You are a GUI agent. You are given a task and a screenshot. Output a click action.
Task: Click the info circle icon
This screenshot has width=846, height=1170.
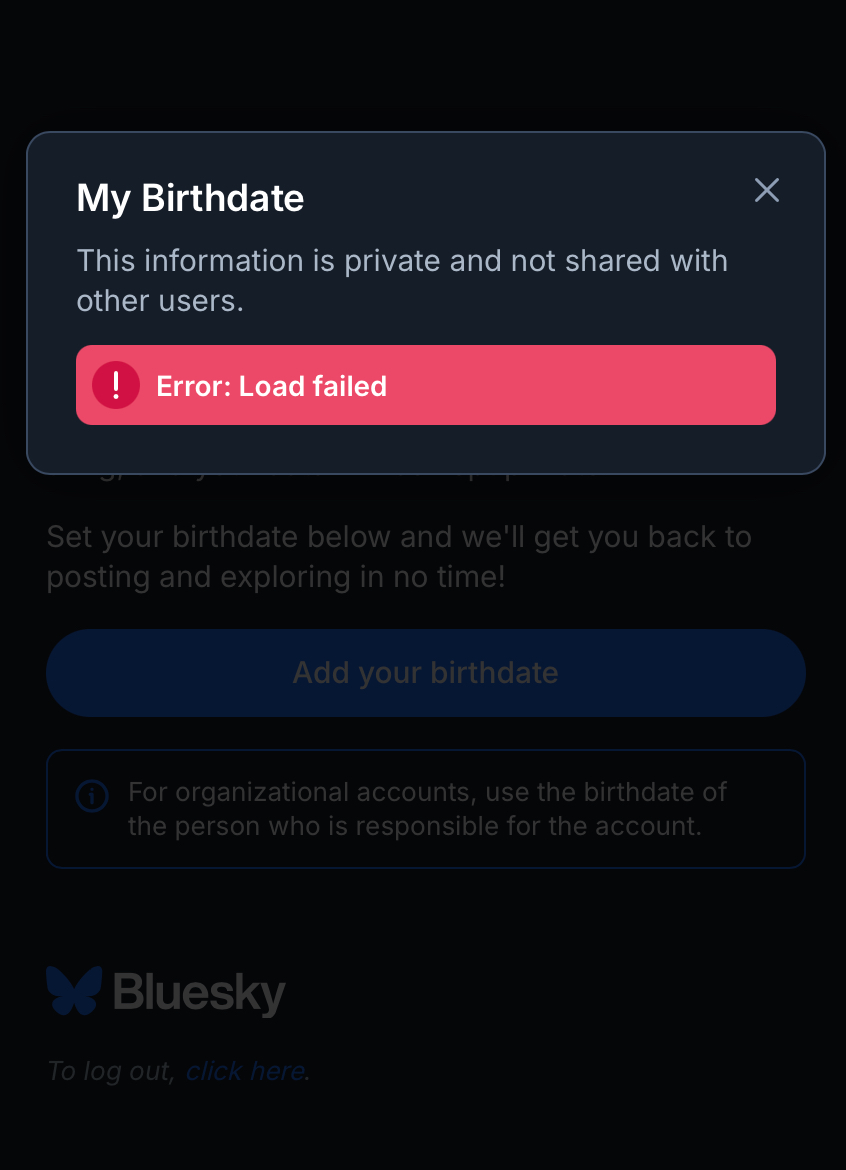point(92,796)
